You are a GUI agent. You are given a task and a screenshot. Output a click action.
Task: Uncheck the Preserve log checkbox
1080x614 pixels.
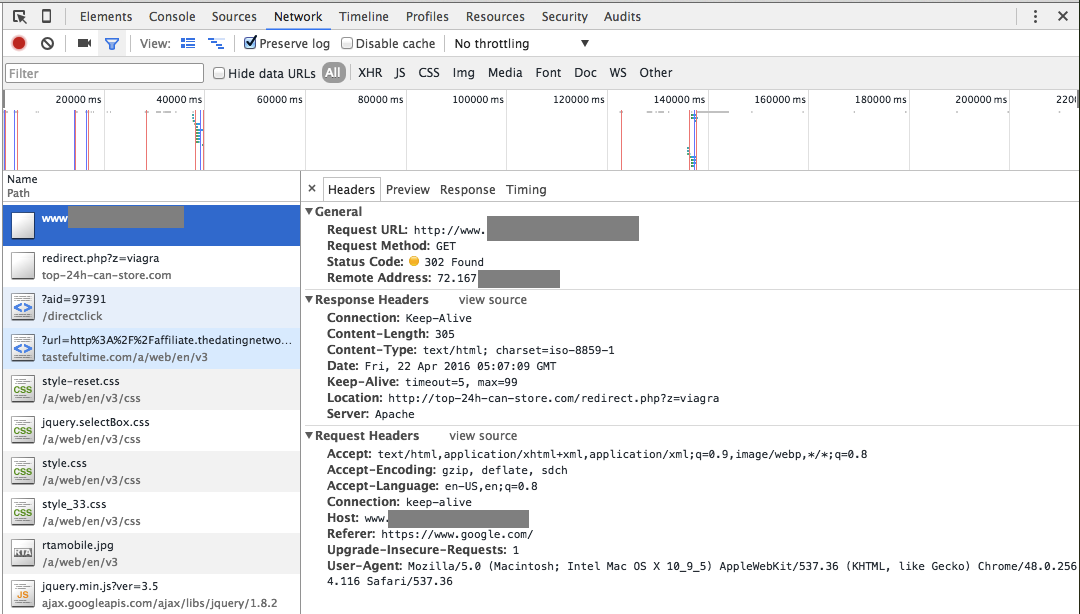point(251,43)
